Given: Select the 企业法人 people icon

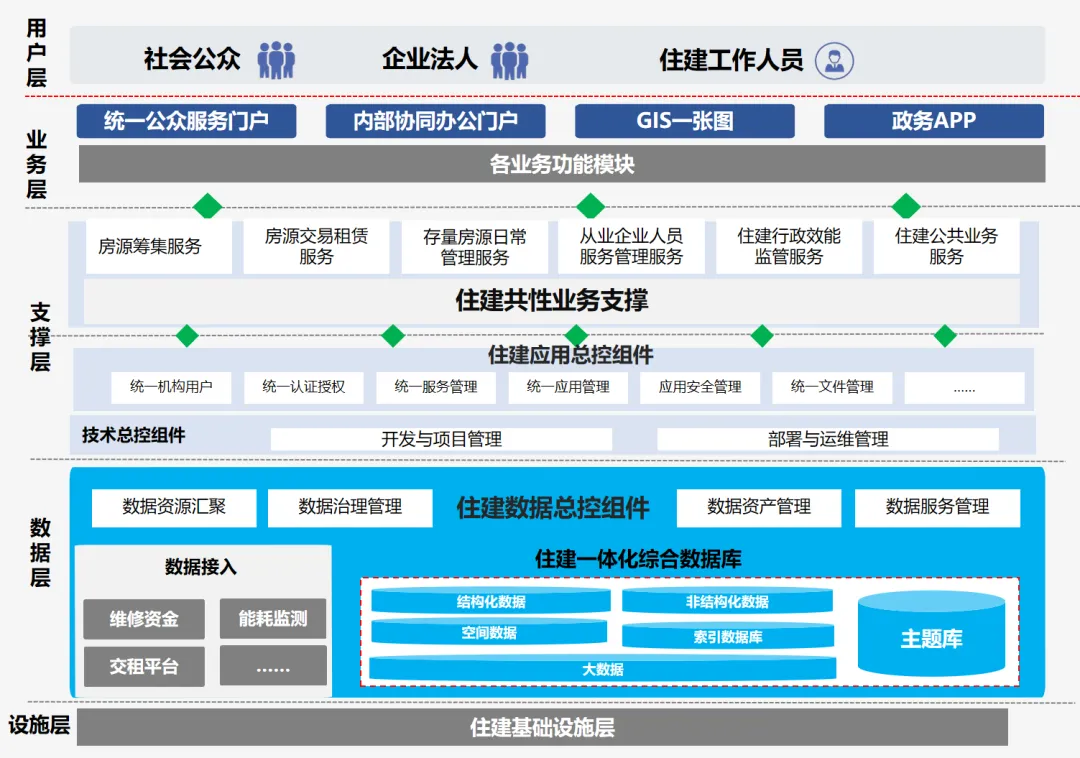Looking at the screenshot, I should [513, 59].
